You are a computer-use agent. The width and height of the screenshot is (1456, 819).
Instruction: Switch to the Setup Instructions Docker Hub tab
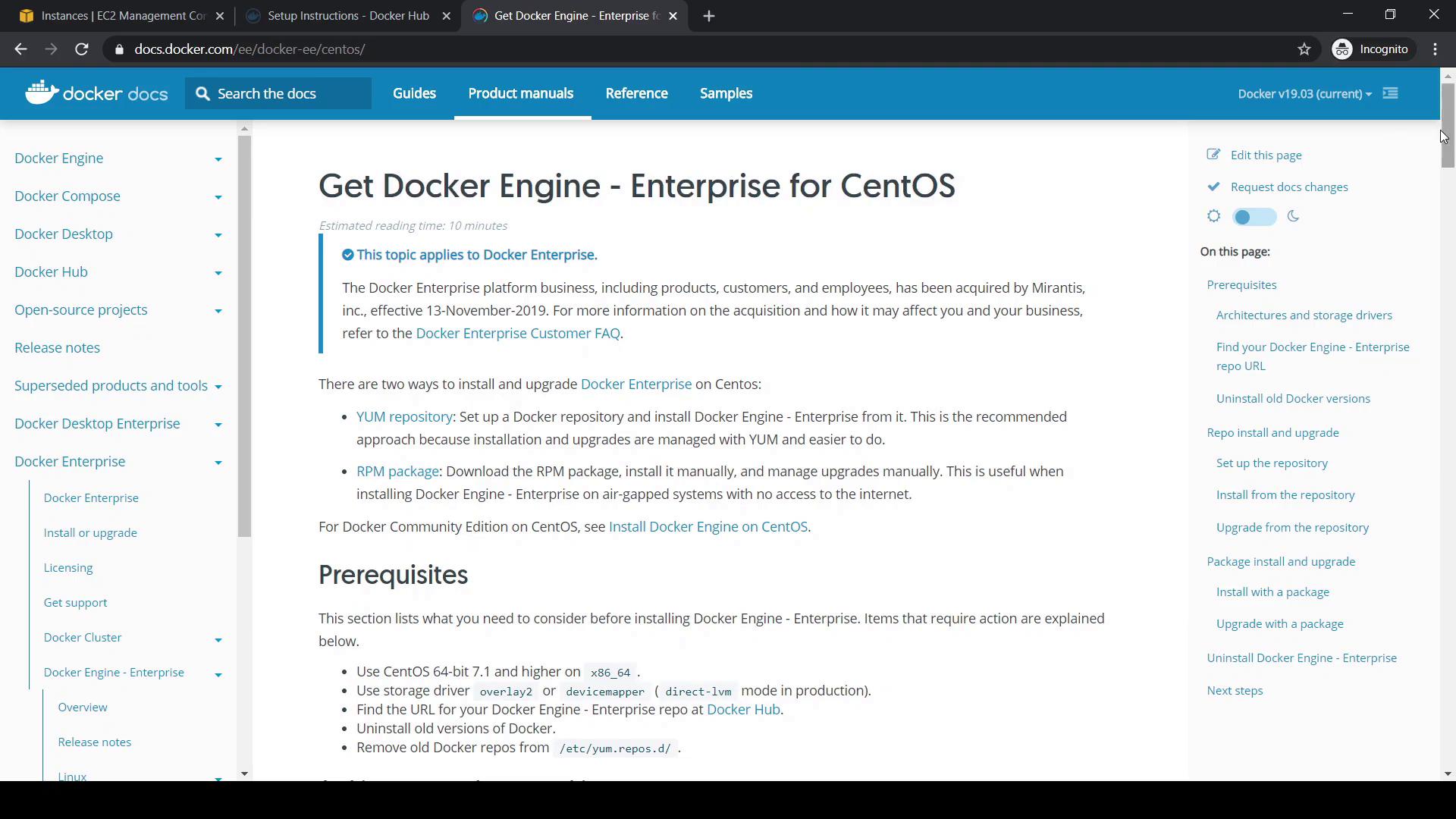347,16
